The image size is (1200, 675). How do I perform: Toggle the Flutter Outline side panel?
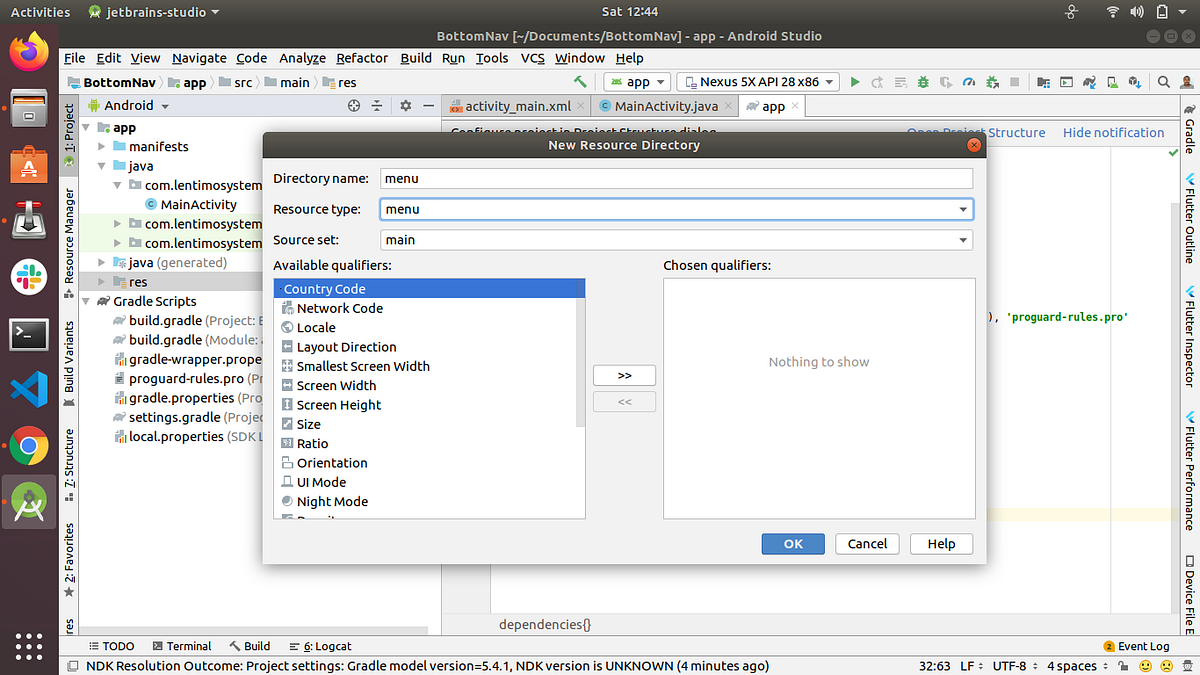(1190, 217)
